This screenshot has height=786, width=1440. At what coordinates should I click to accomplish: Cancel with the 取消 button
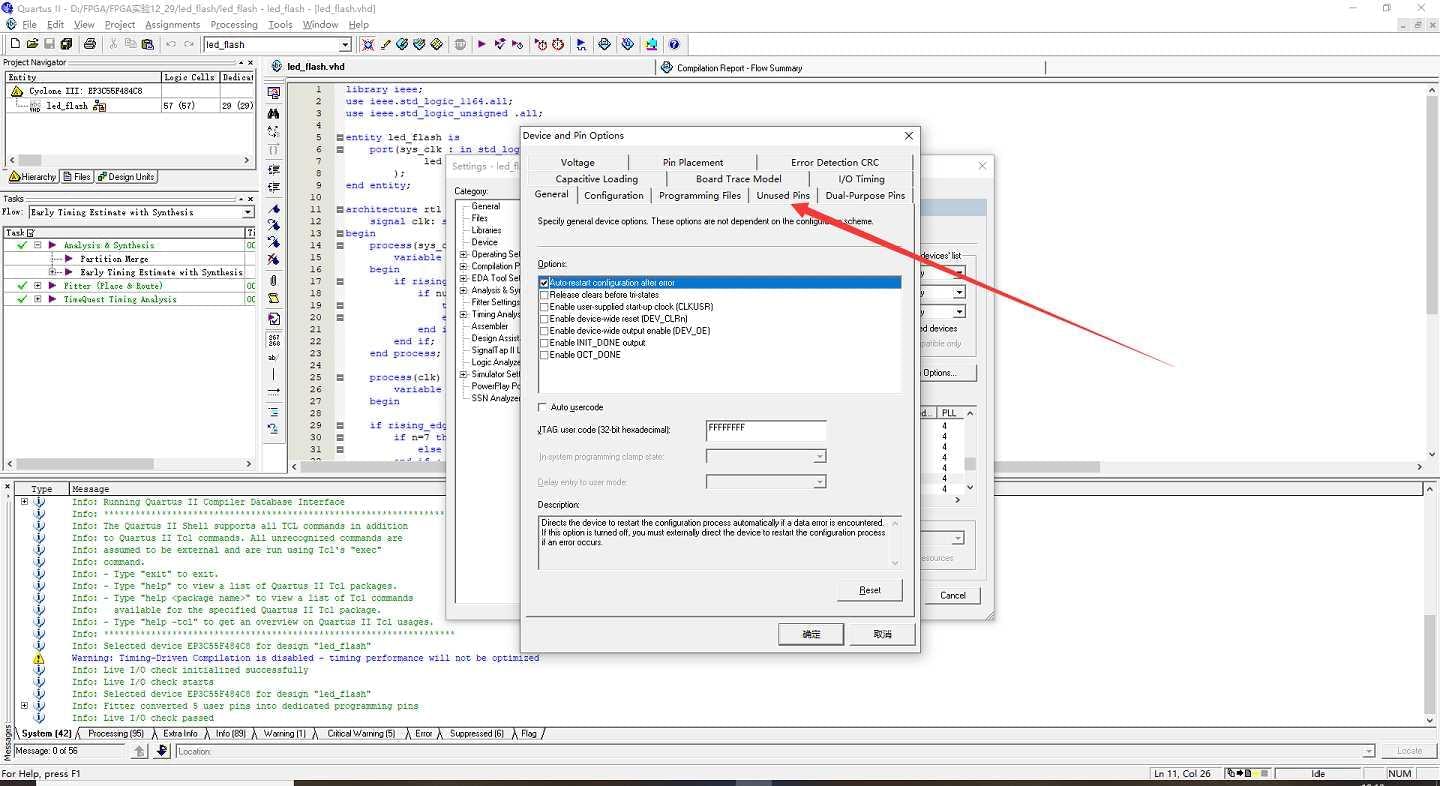[x=882, y=634]
